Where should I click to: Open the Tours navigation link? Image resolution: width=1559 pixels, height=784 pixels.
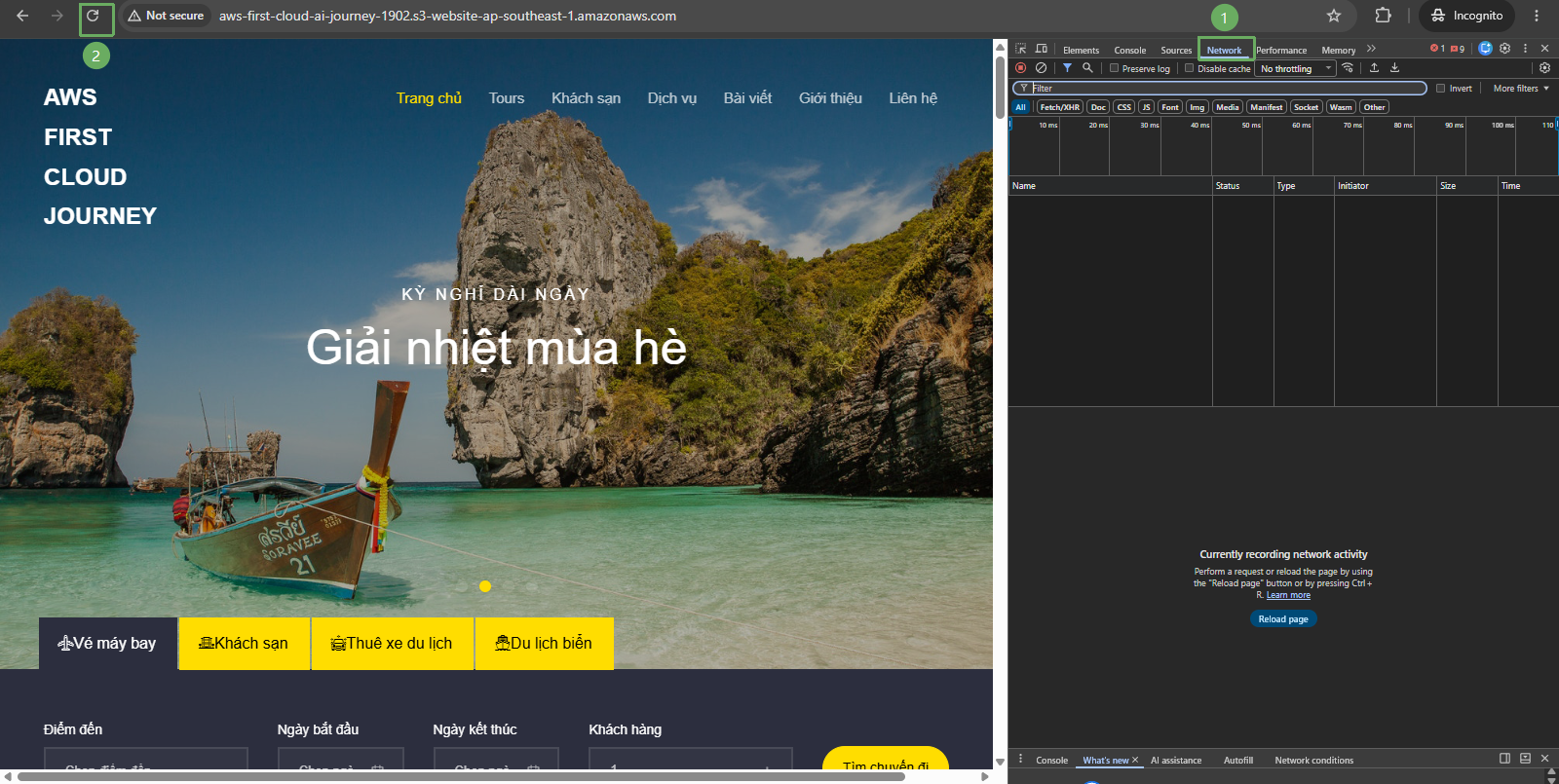click(x=507, y=98)
